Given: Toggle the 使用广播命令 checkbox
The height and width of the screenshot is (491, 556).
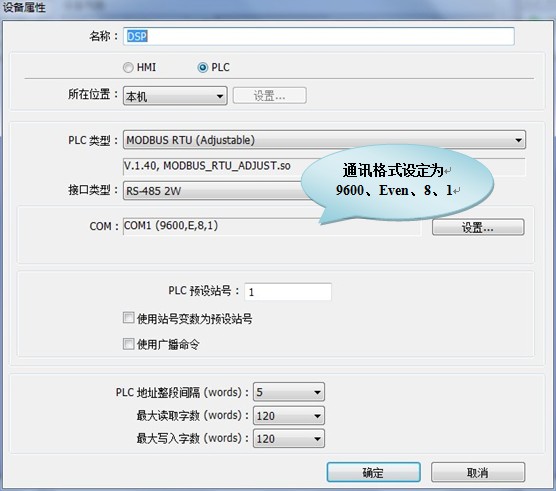Looking at the screenshot, I should pyautogui.click(x=128, y=344).
